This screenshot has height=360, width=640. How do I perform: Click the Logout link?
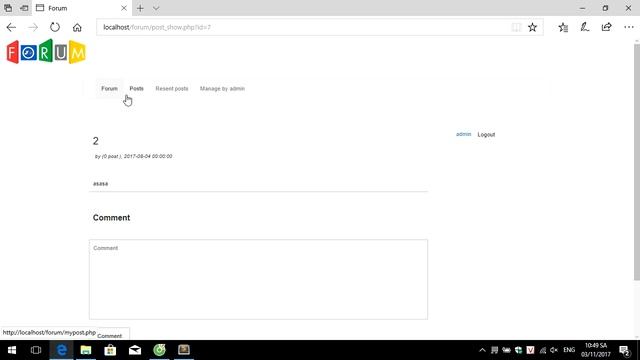point(486,135)
